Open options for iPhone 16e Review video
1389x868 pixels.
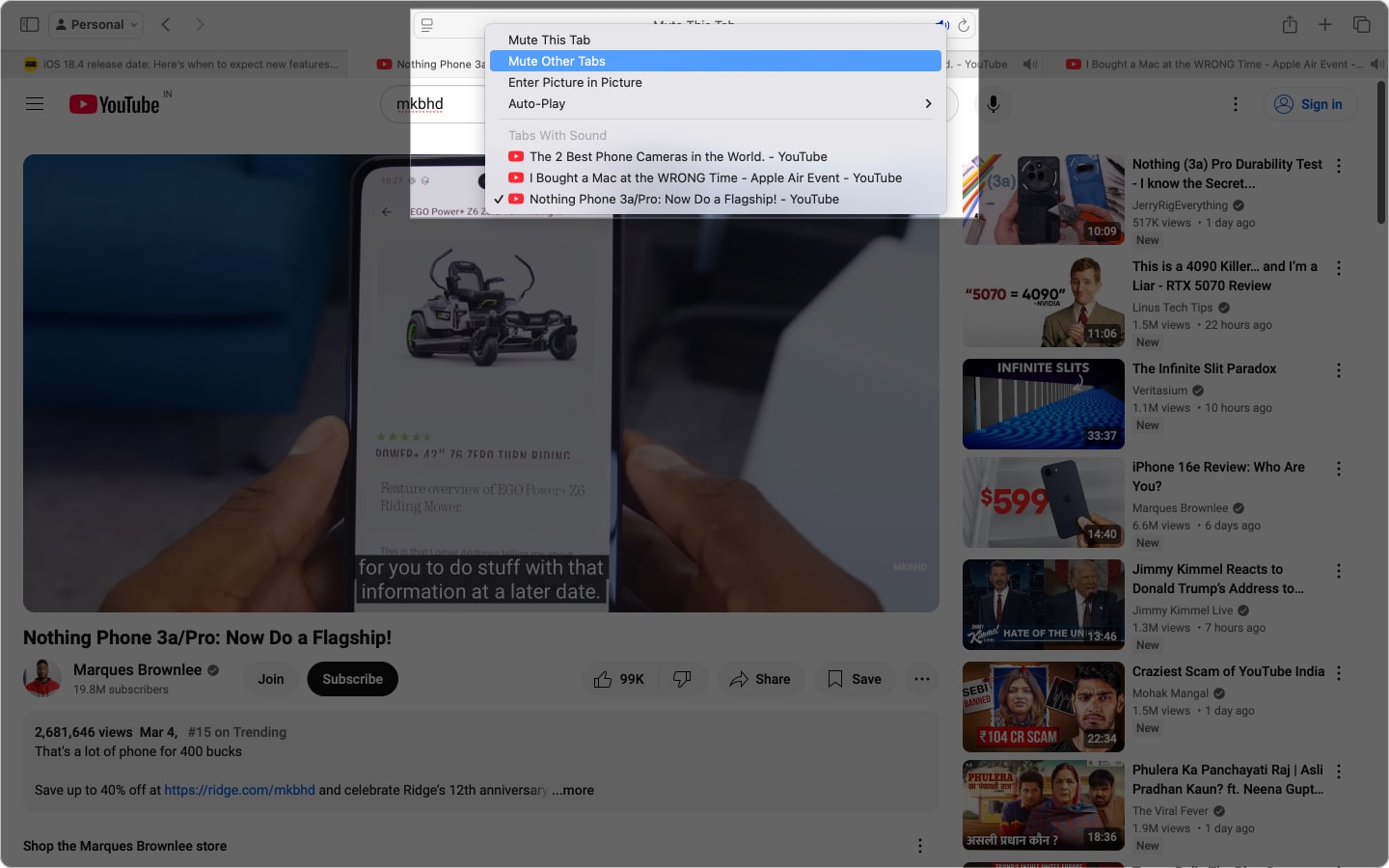coord(1339,469)
